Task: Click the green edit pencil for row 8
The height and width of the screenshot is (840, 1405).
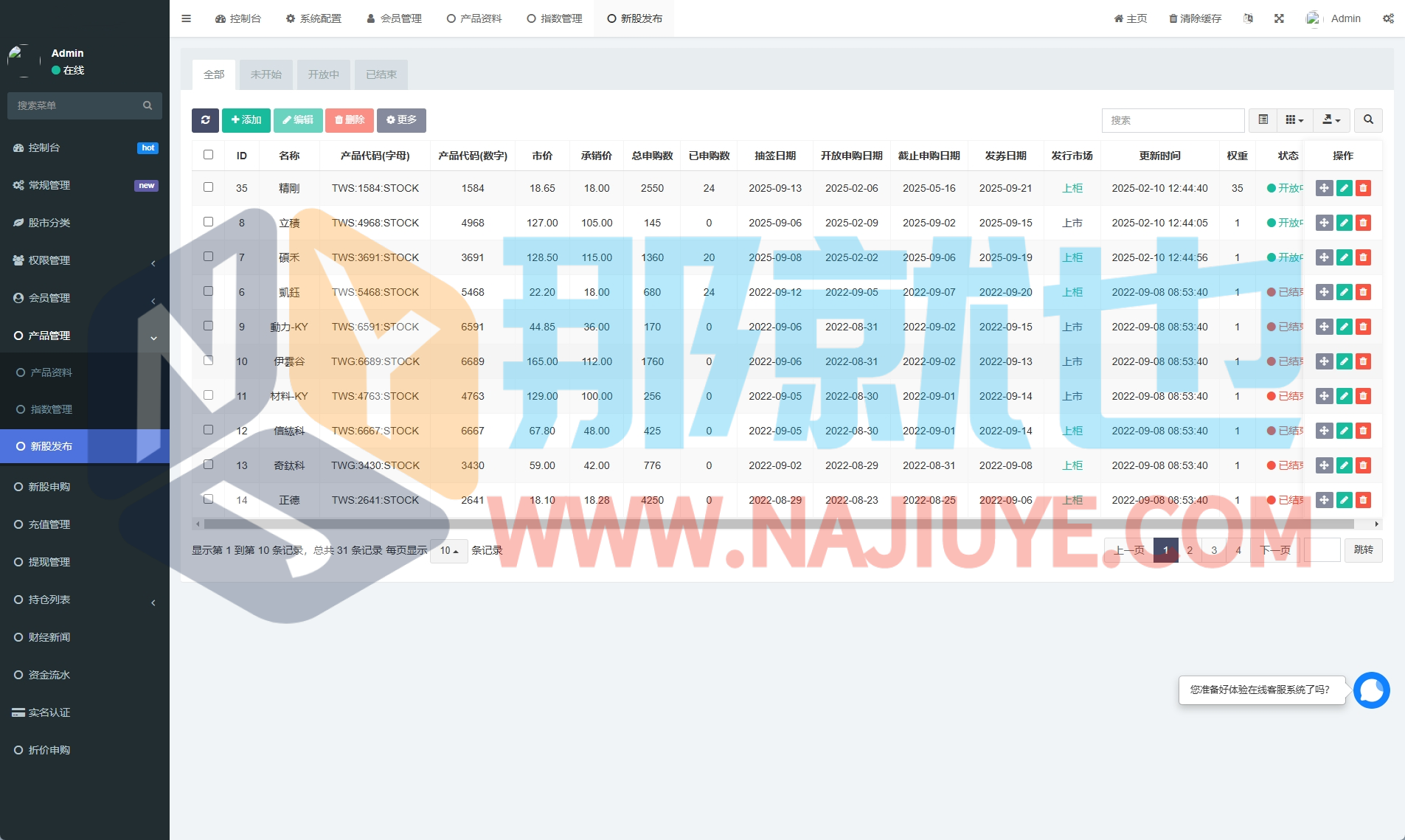Action: coord(1344,223)
